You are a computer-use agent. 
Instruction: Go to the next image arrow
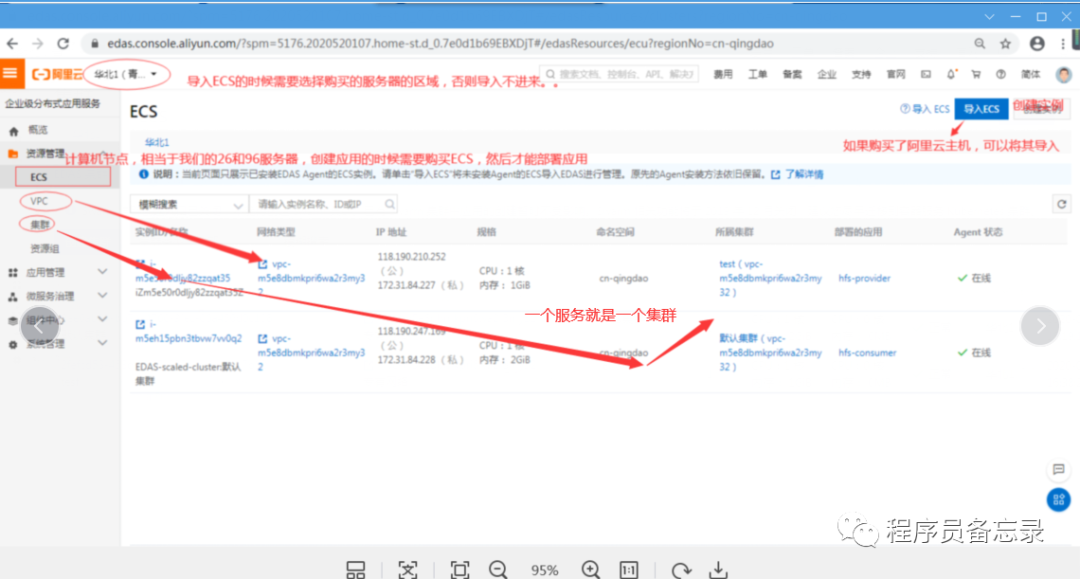(1040, 326)
